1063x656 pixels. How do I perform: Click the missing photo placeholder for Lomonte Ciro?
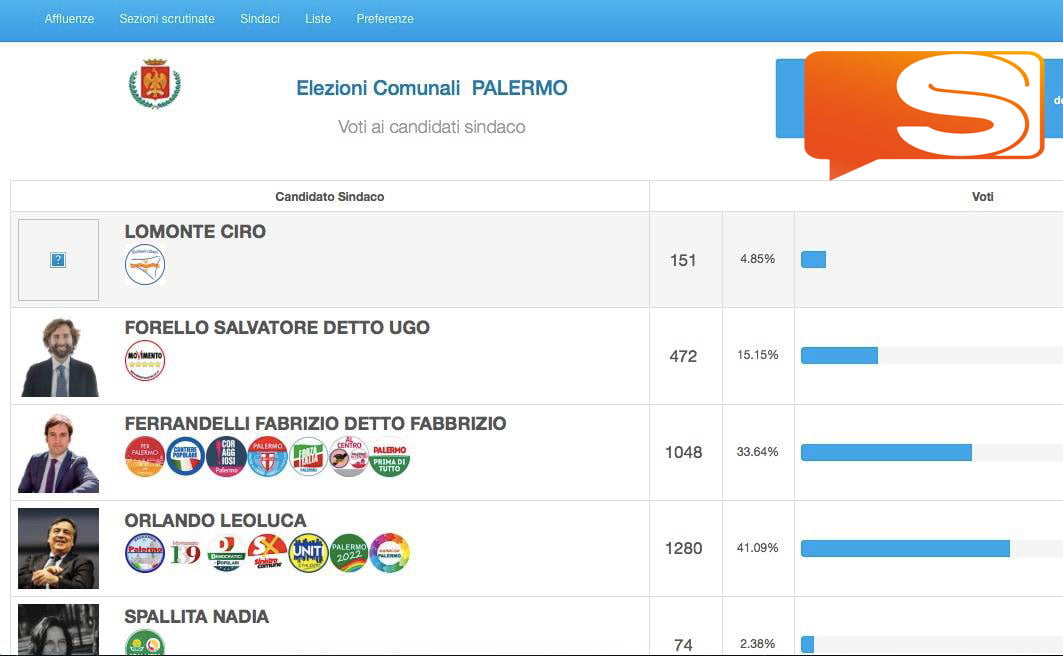(58, 260)
